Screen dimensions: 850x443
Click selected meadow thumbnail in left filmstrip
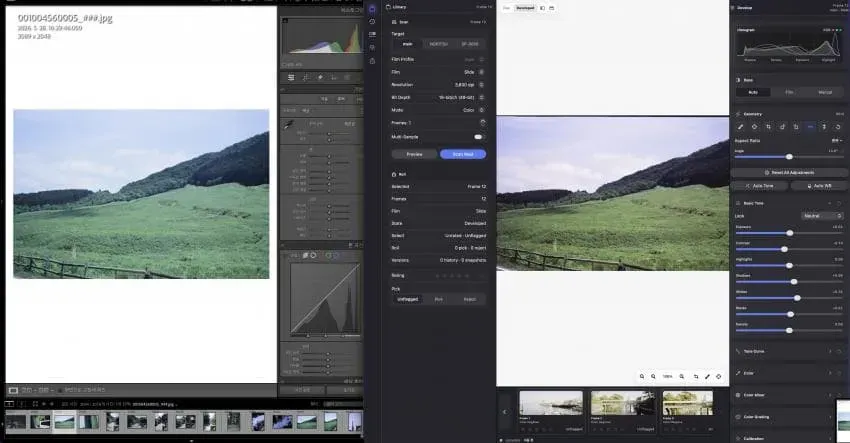tap(65, 422)
